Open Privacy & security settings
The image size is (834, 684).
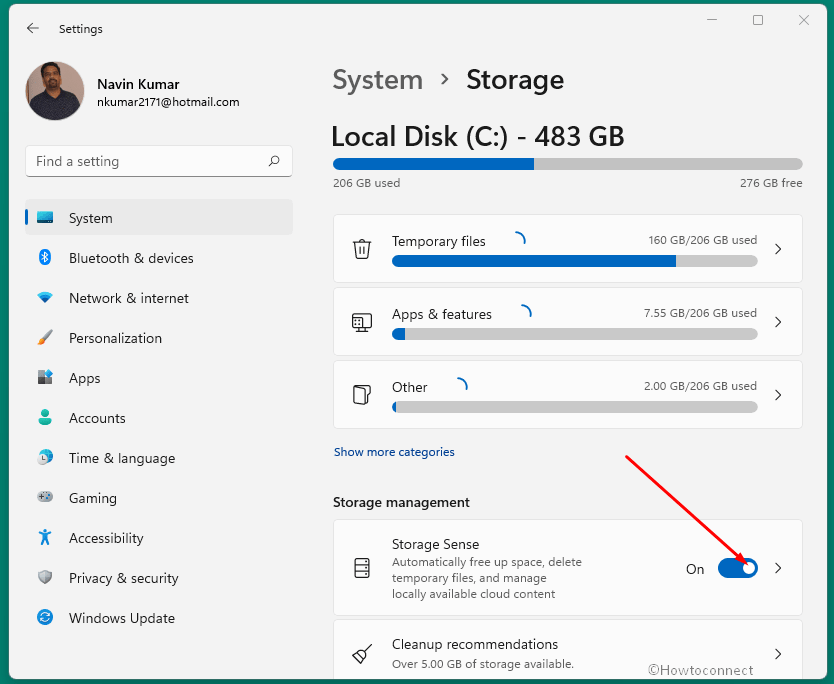tap(159, 578)
